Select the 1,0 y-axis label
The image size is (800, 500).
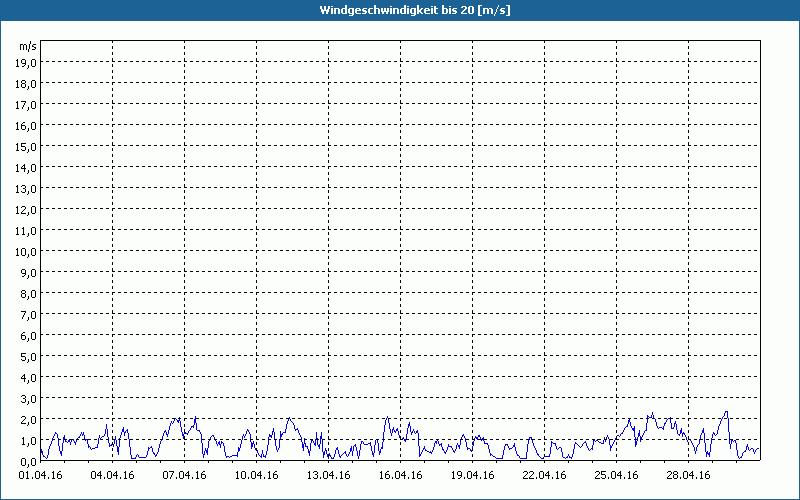pos(28,441)
